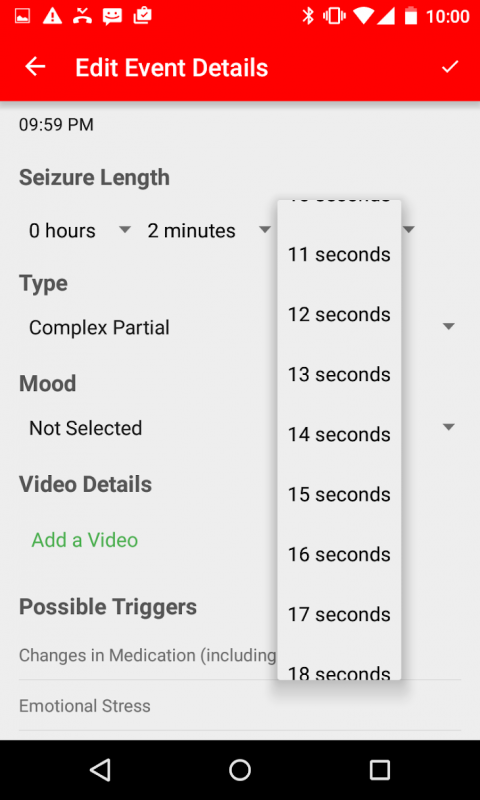Tap the warning triangle status icon

pos(52,16)
